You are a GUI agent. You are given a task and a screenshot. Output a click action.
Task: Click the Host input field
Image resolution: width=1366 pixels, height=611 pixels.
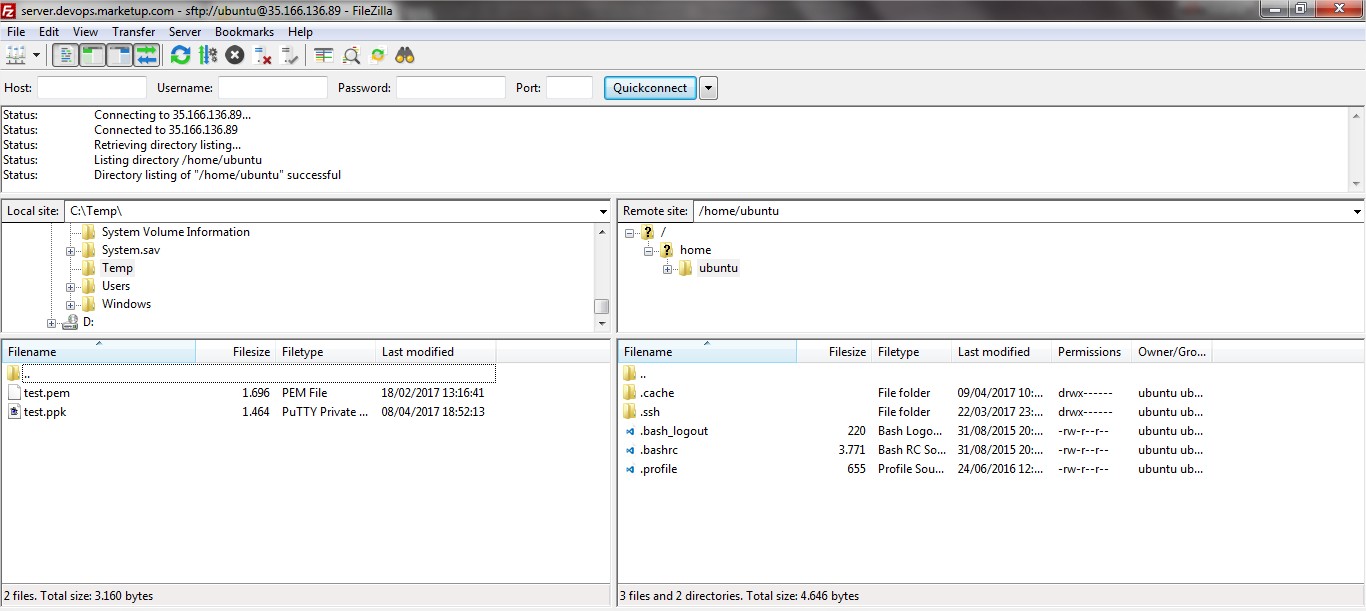[x=92, y=88]
